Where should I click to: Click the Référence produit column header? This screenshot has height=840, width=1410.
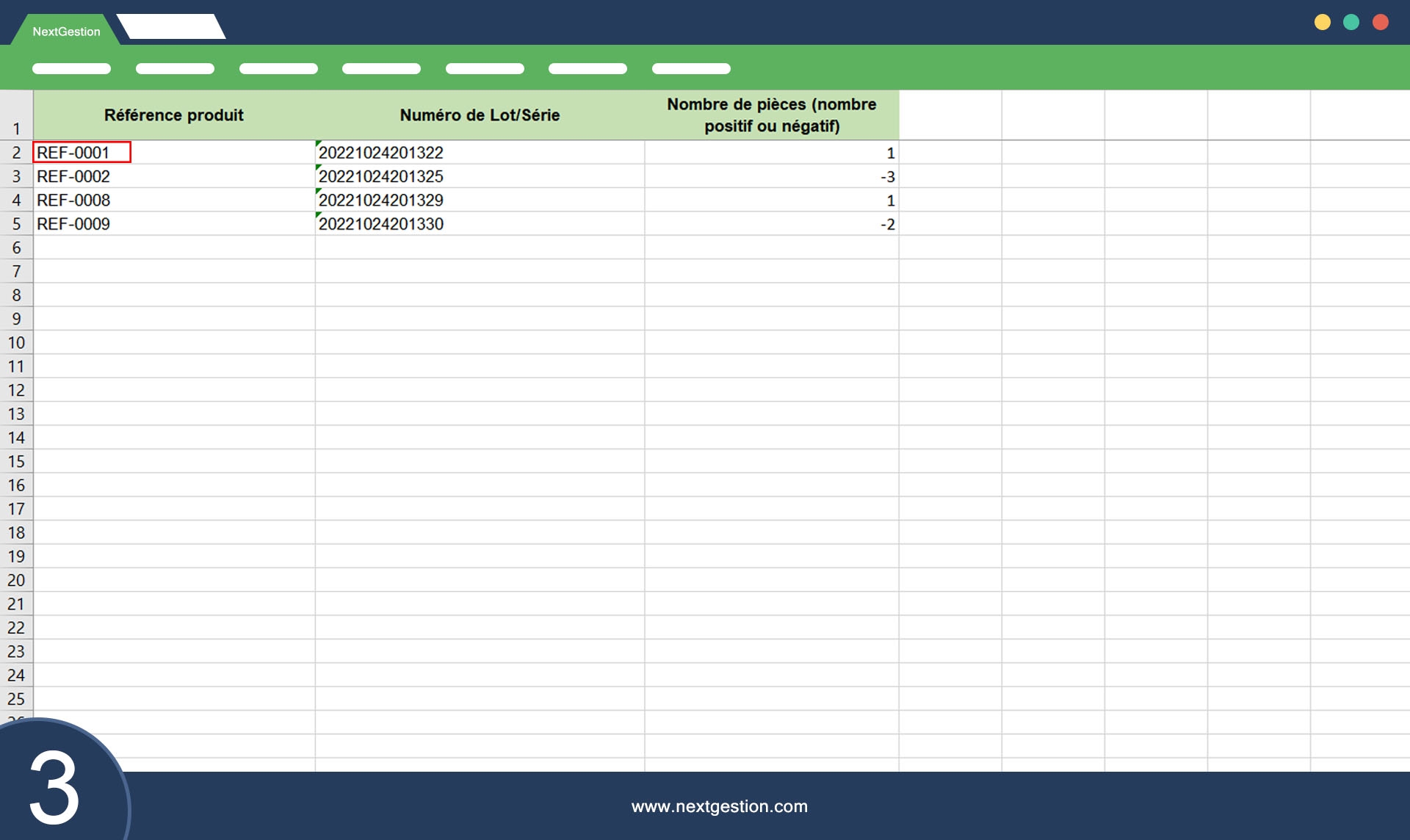click(173, 115)
